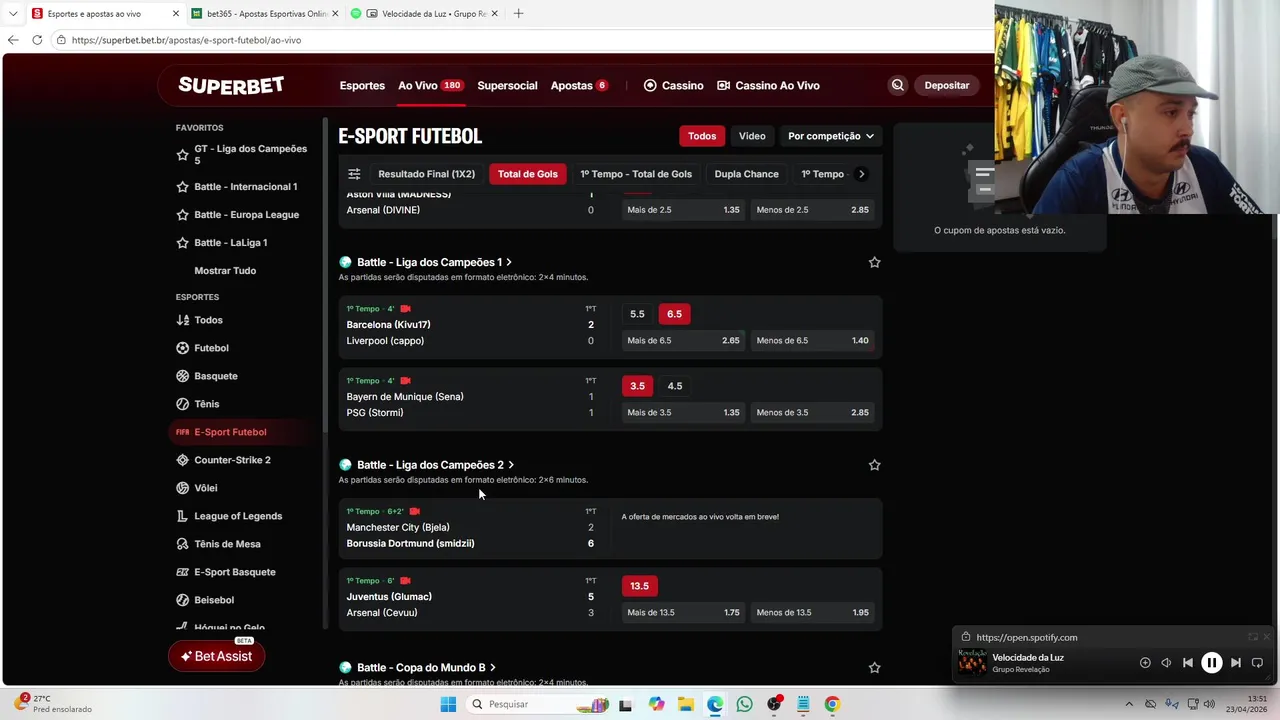
Task: Click the Depositar button
Action: [x=947, y=85]
